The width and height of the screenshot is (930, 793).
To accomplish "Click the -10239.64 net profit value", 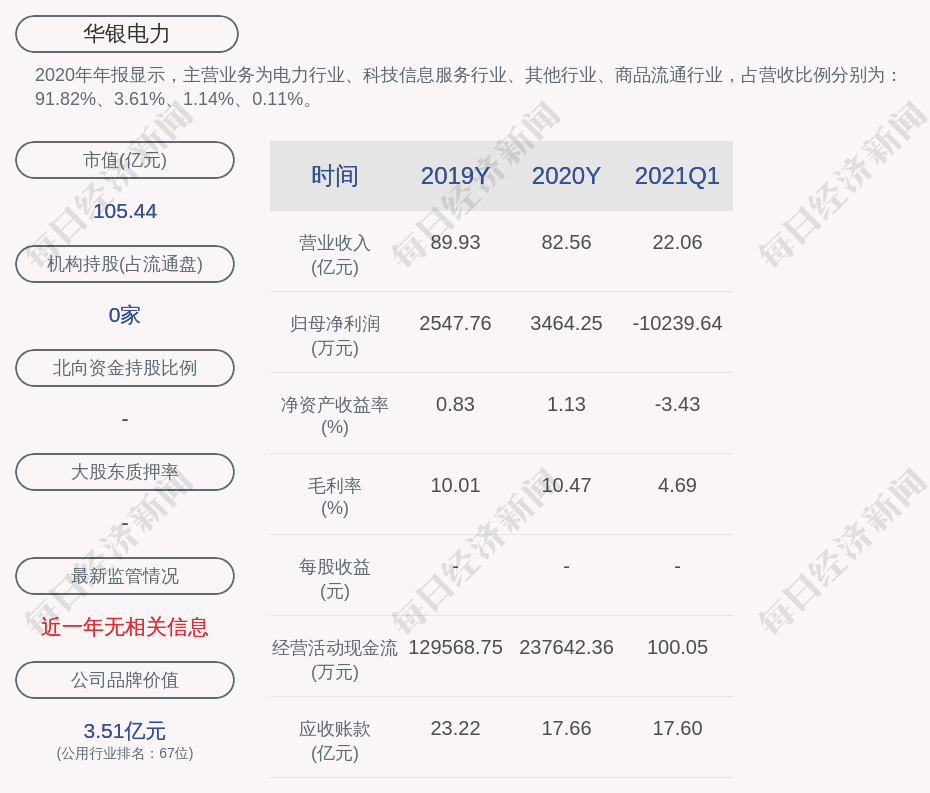I will coord(677,324).
